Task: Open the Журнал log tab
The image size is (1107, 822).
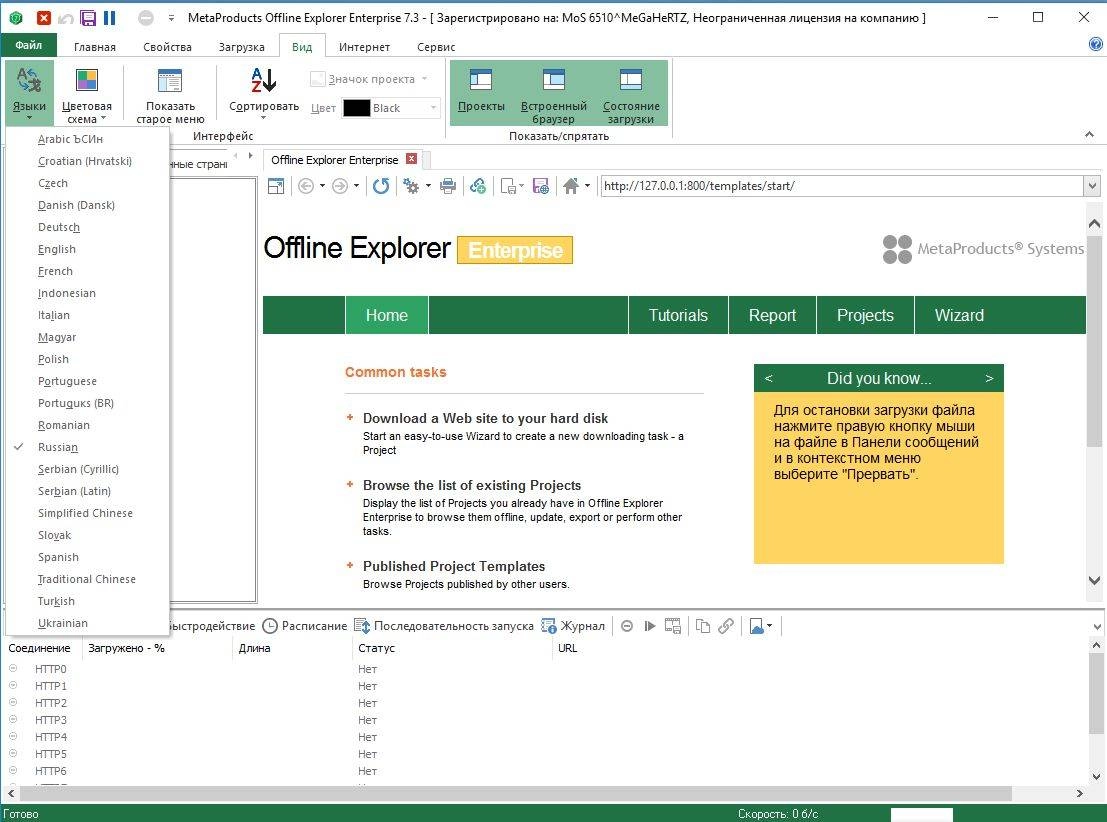Action: [x=573, y=626]
